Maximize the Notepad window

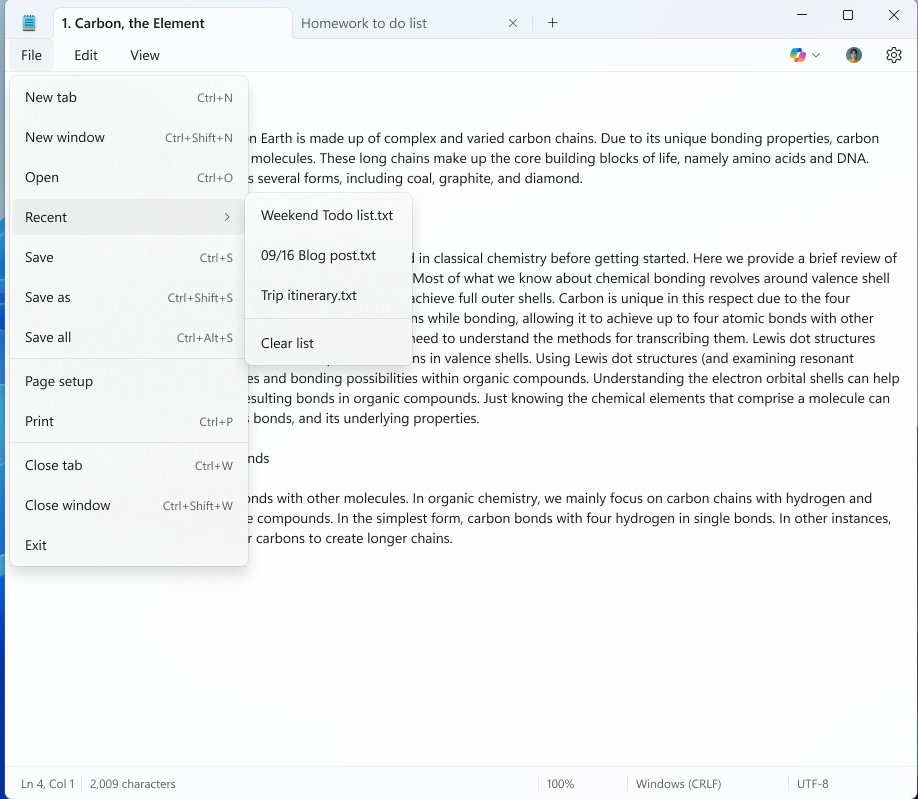click(x=848, y=15)
